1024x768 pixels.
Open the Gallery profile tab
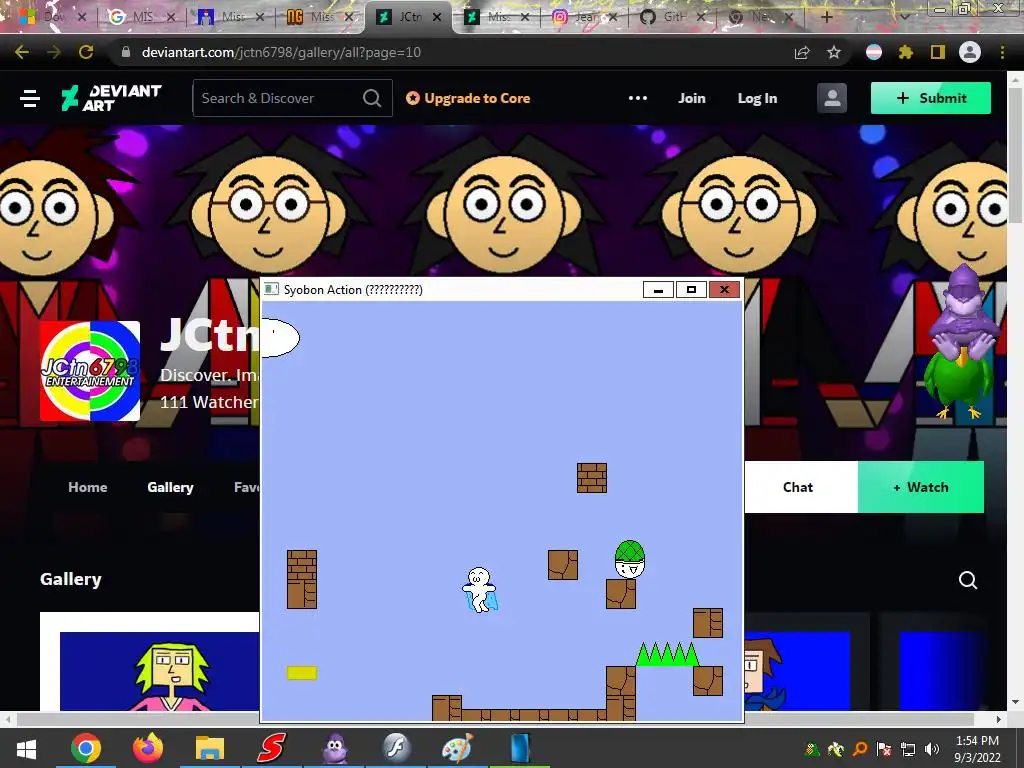tap(170, 487)
